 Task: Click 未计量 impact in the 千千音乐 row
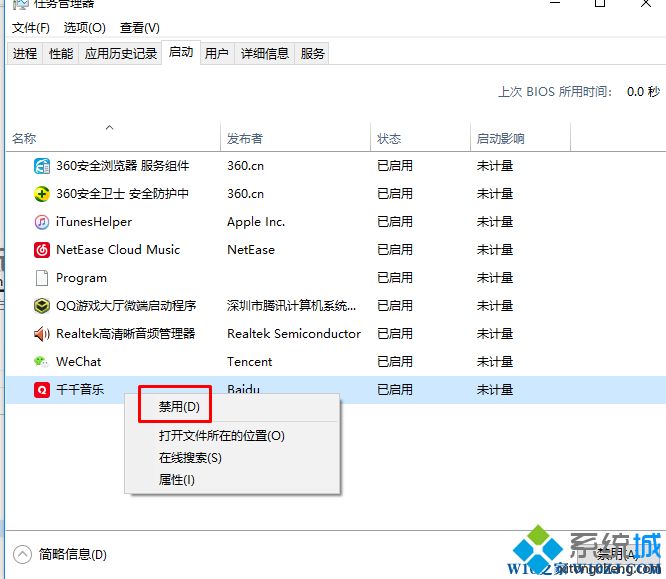coord(495,390)
